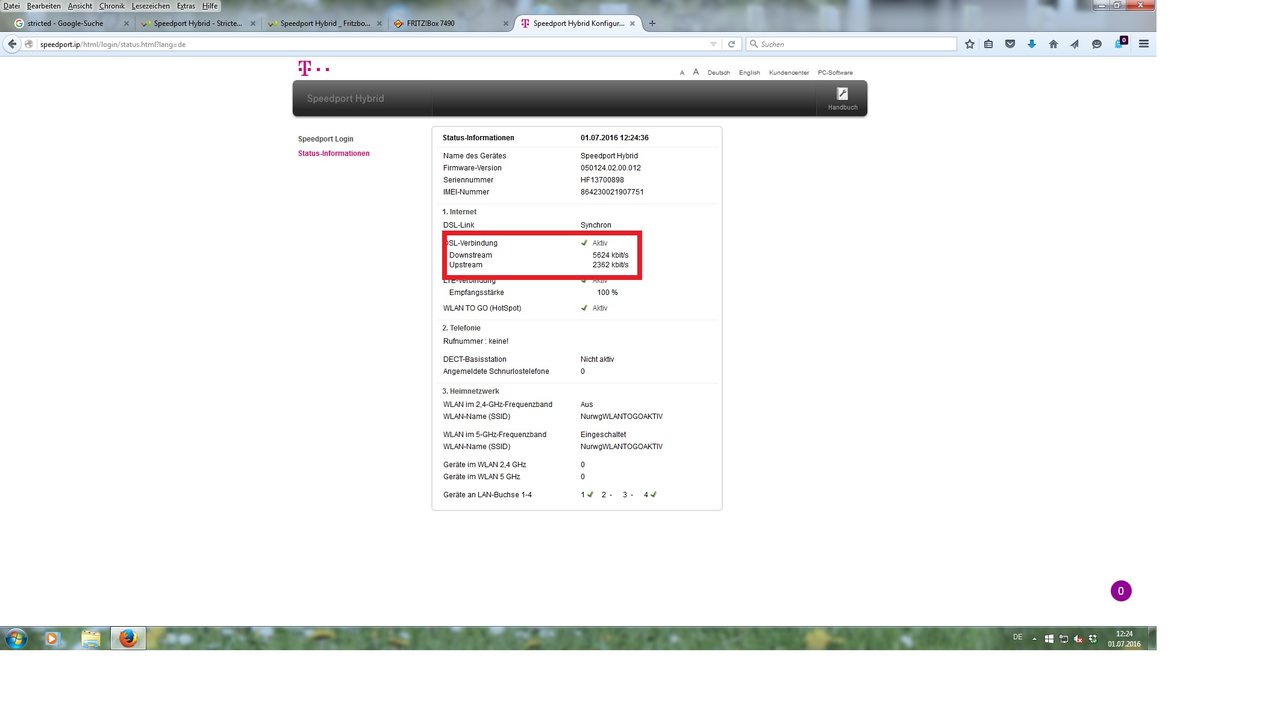Open the Handbuch wrench icon

tap(842, 93)
